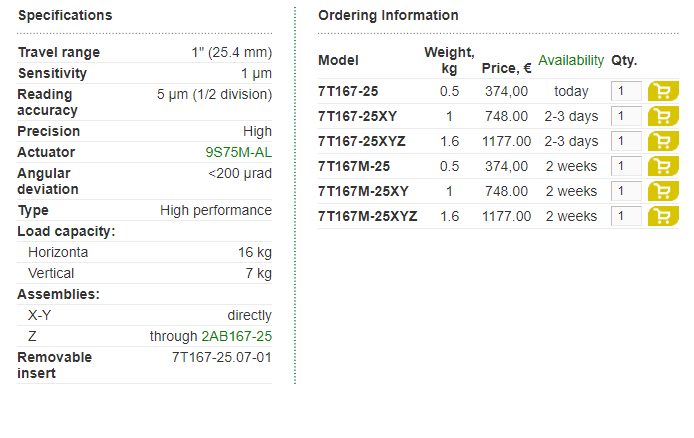The image size is (694, 438).
Task: Open the 2AB167-25 assembly link
Action: click(x=236, y=336)
